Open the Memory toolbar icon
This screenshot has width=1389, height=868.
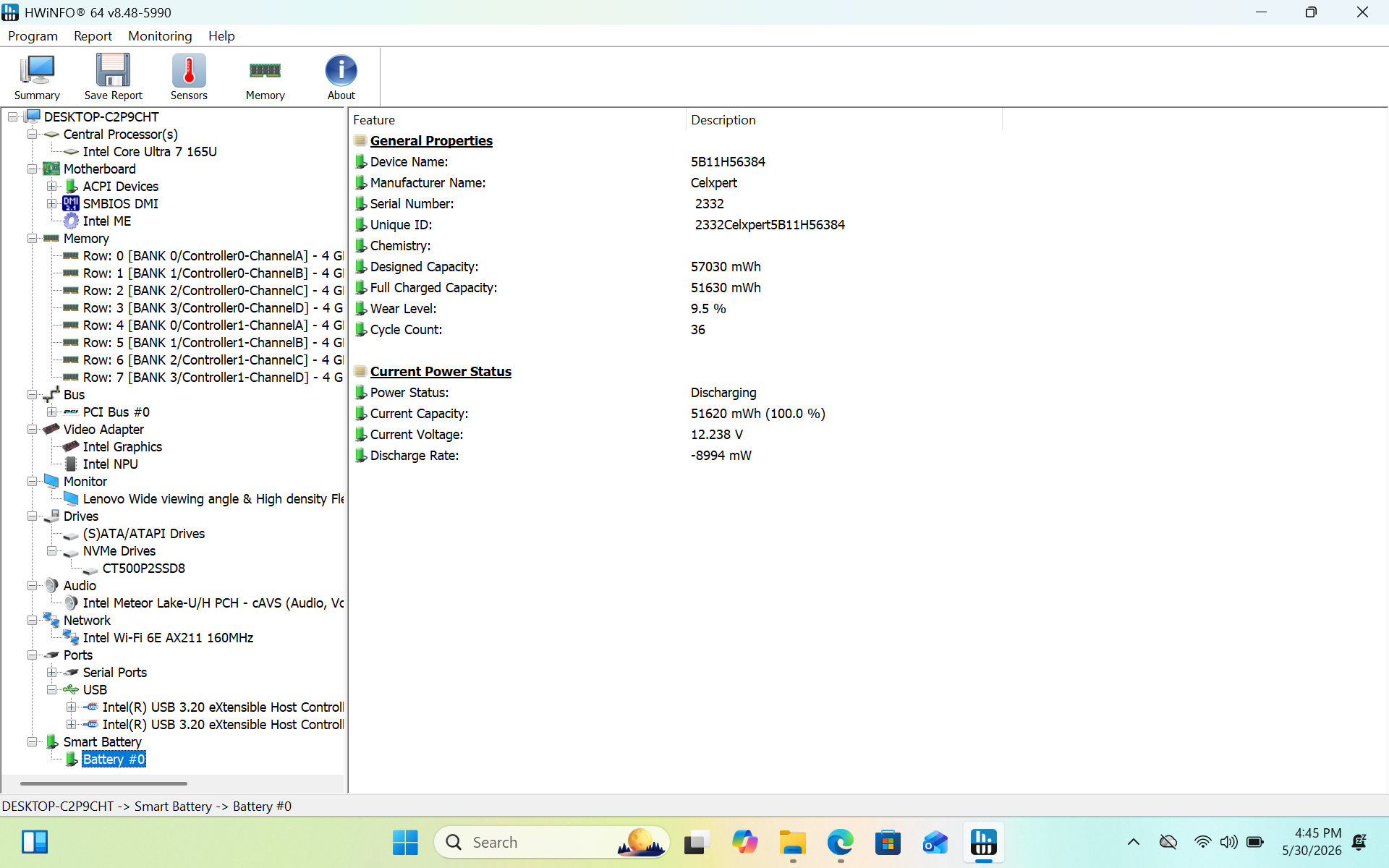coord(265,76)
